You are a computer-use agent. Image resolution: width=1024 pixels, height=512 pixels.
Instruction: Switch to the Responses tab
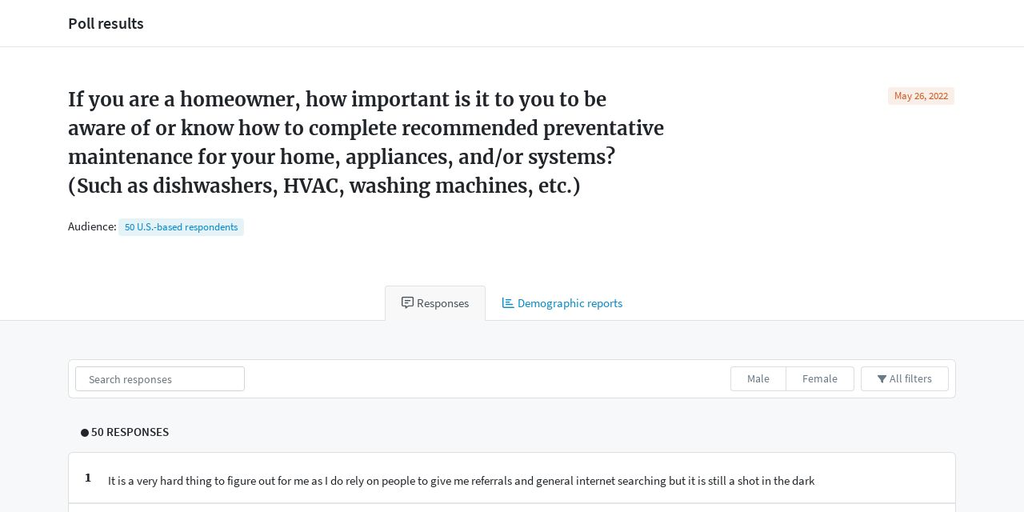(x=435, y=303)
